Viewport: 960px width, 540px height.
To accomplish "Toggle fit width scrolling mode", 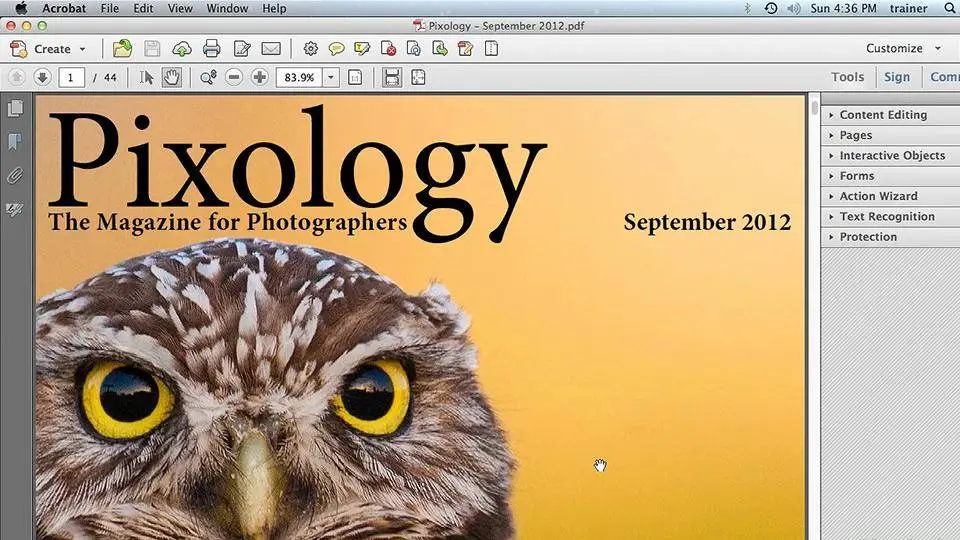I will 392,77.
